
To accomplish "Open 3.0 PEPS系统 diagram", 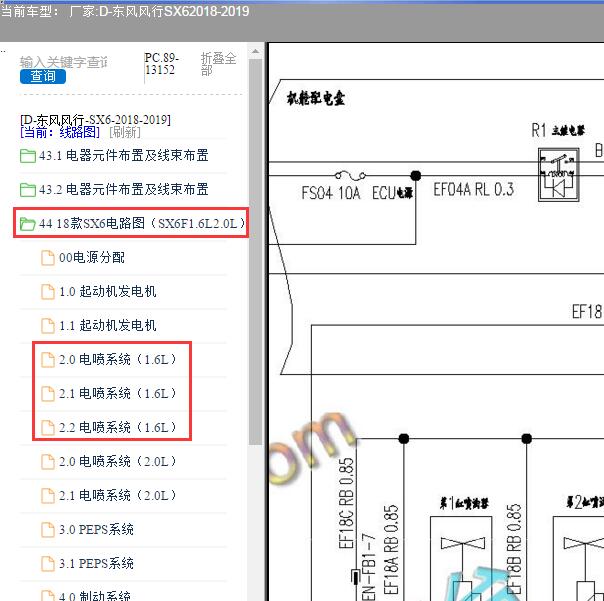I will (x=96, y=529).
